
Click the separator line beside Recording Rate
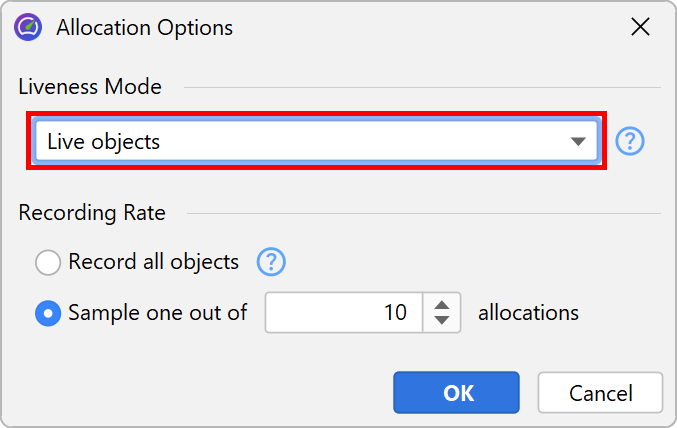pyautogui.click(x=420, y=214)
